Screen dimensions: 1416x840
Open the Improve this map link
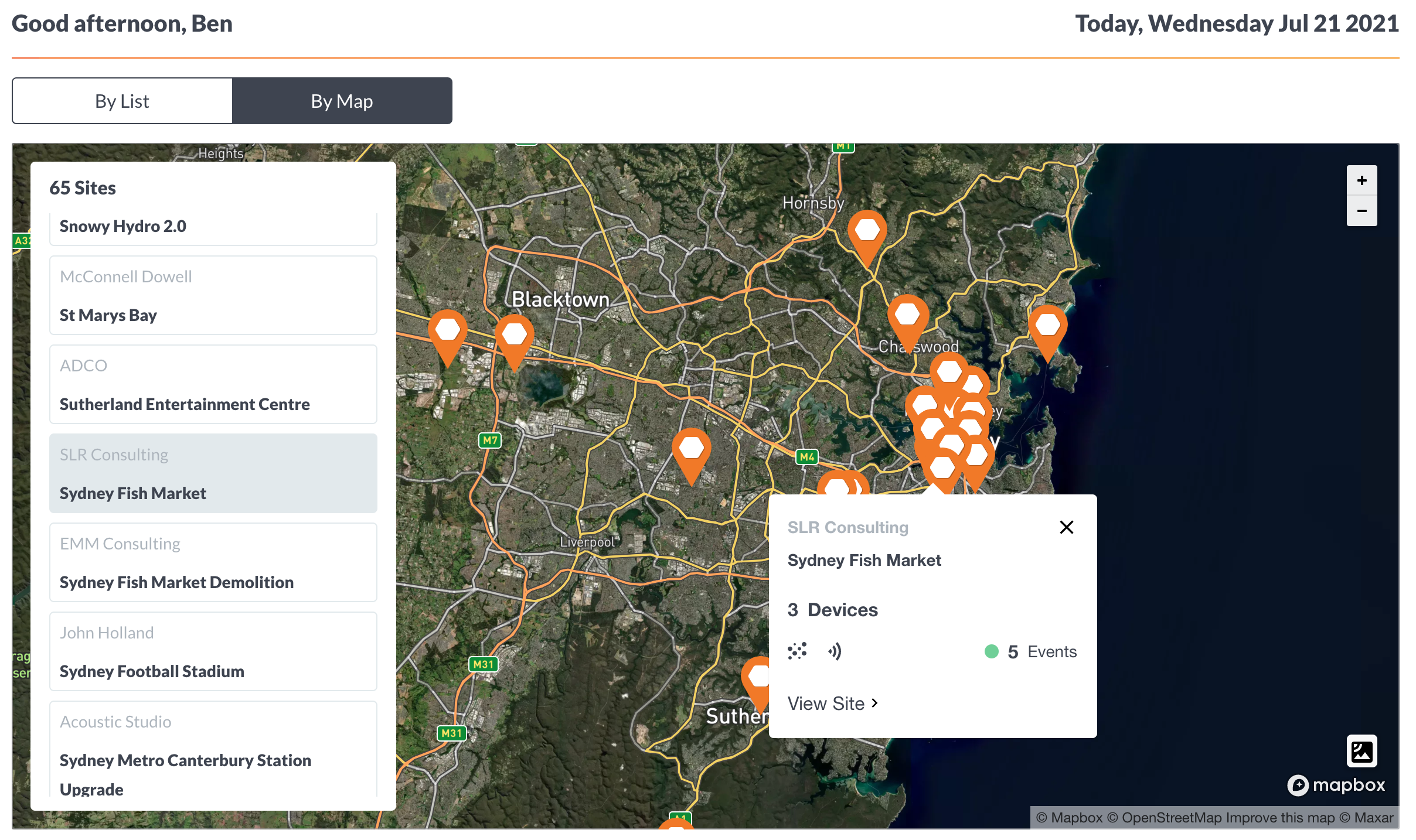(x=1281, y=818)
